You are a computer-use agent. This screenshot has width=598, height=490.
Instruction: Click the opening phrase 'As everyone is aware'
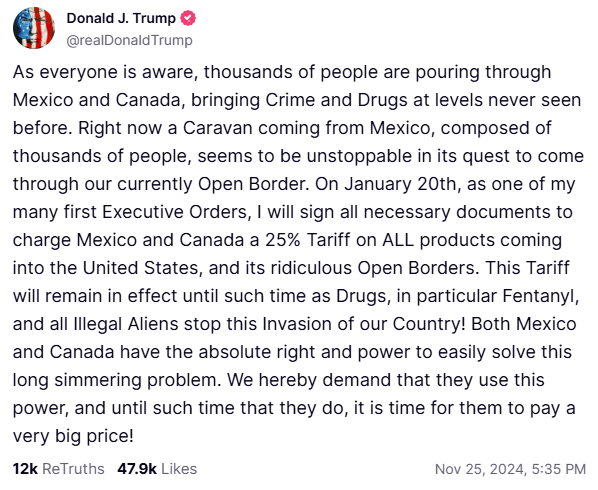pos(105,72)
